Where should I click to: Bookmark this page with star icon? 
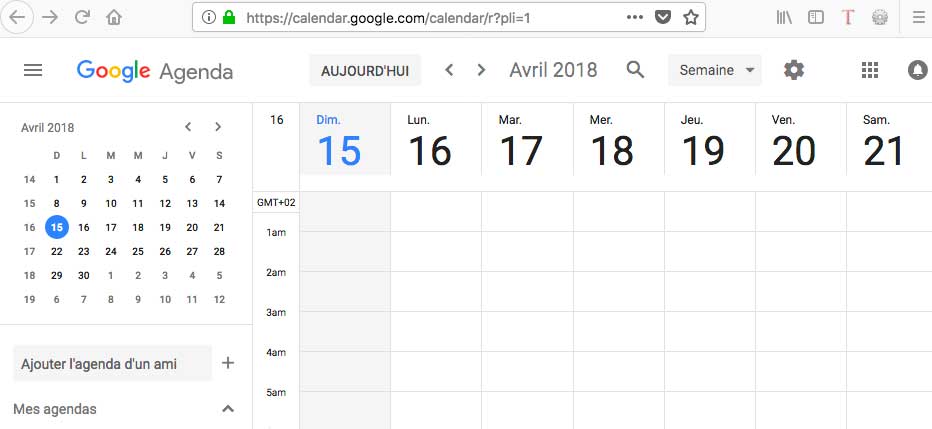click(x=690, y=18)
